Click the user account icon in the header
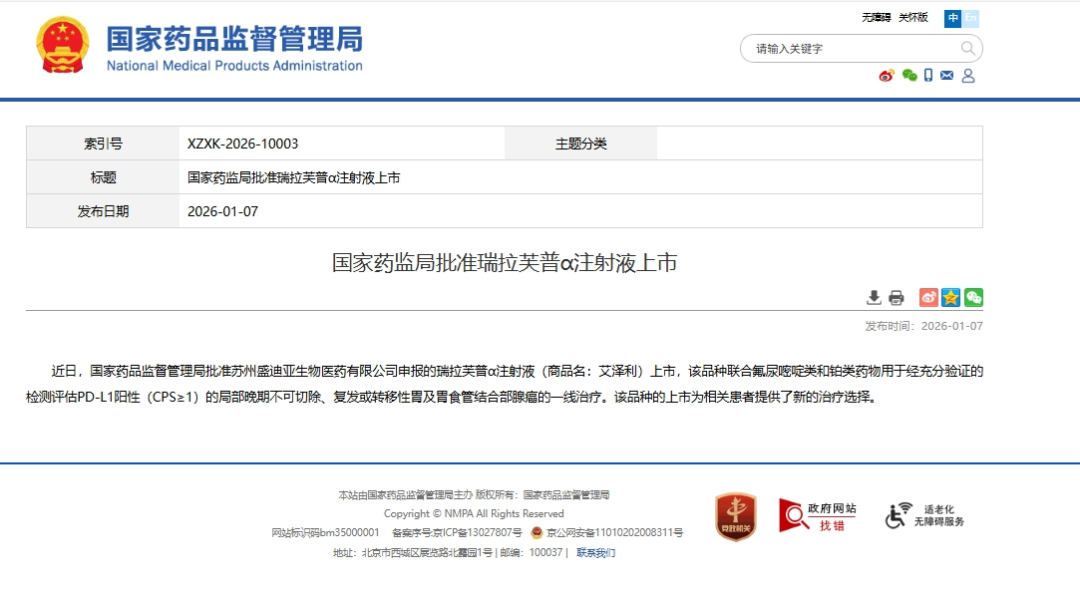Viewport: 1080px width, 589px height. pos(967,76)
